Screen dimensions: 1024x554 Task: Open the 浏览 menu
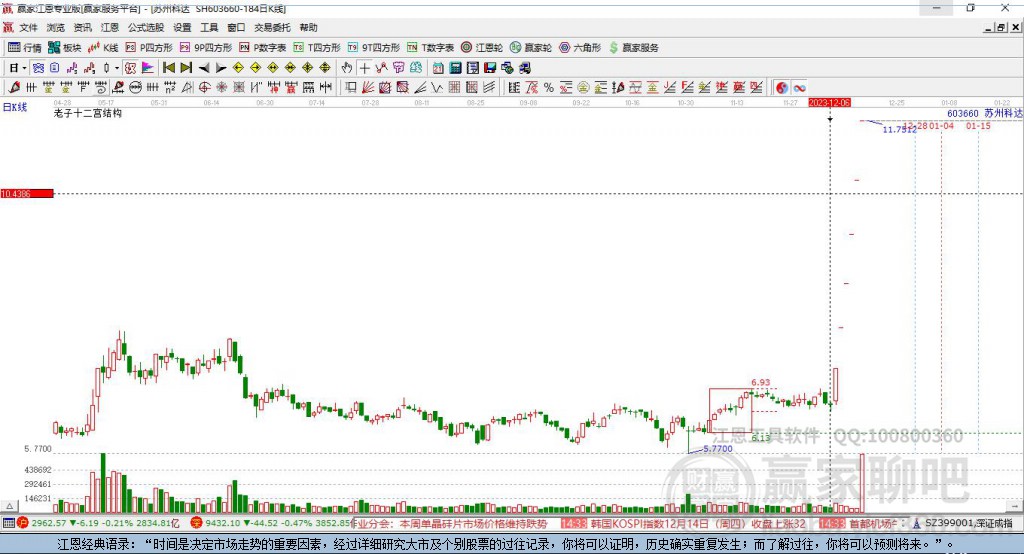[x=56, y=27]
